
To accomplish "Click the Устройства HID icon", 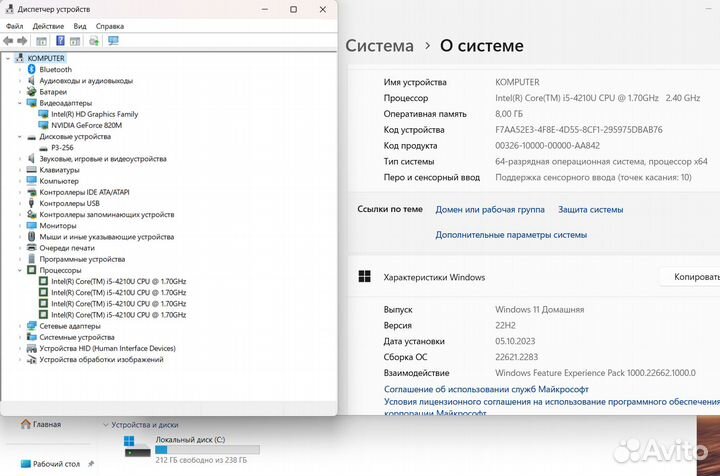I will click(x=31, y=348).
